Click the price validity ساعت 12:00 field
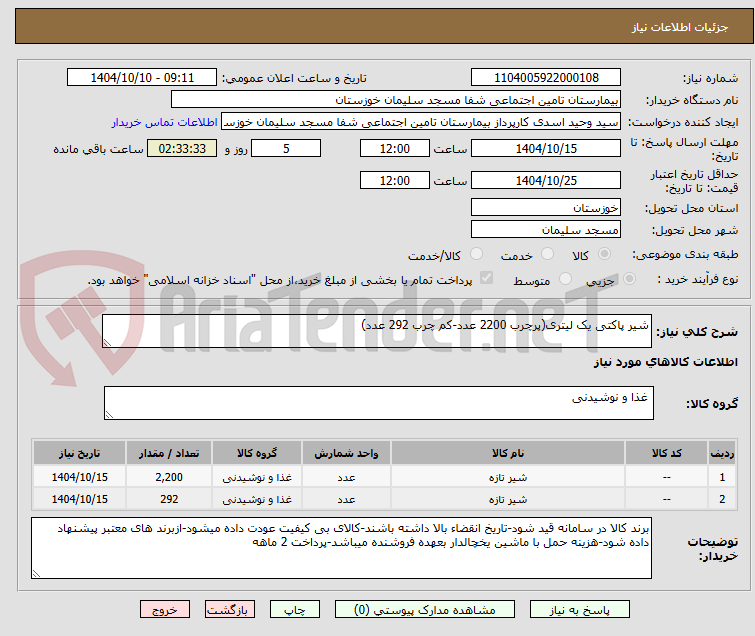This screenshot has height=636, width=755. click(x=394, y=181)
